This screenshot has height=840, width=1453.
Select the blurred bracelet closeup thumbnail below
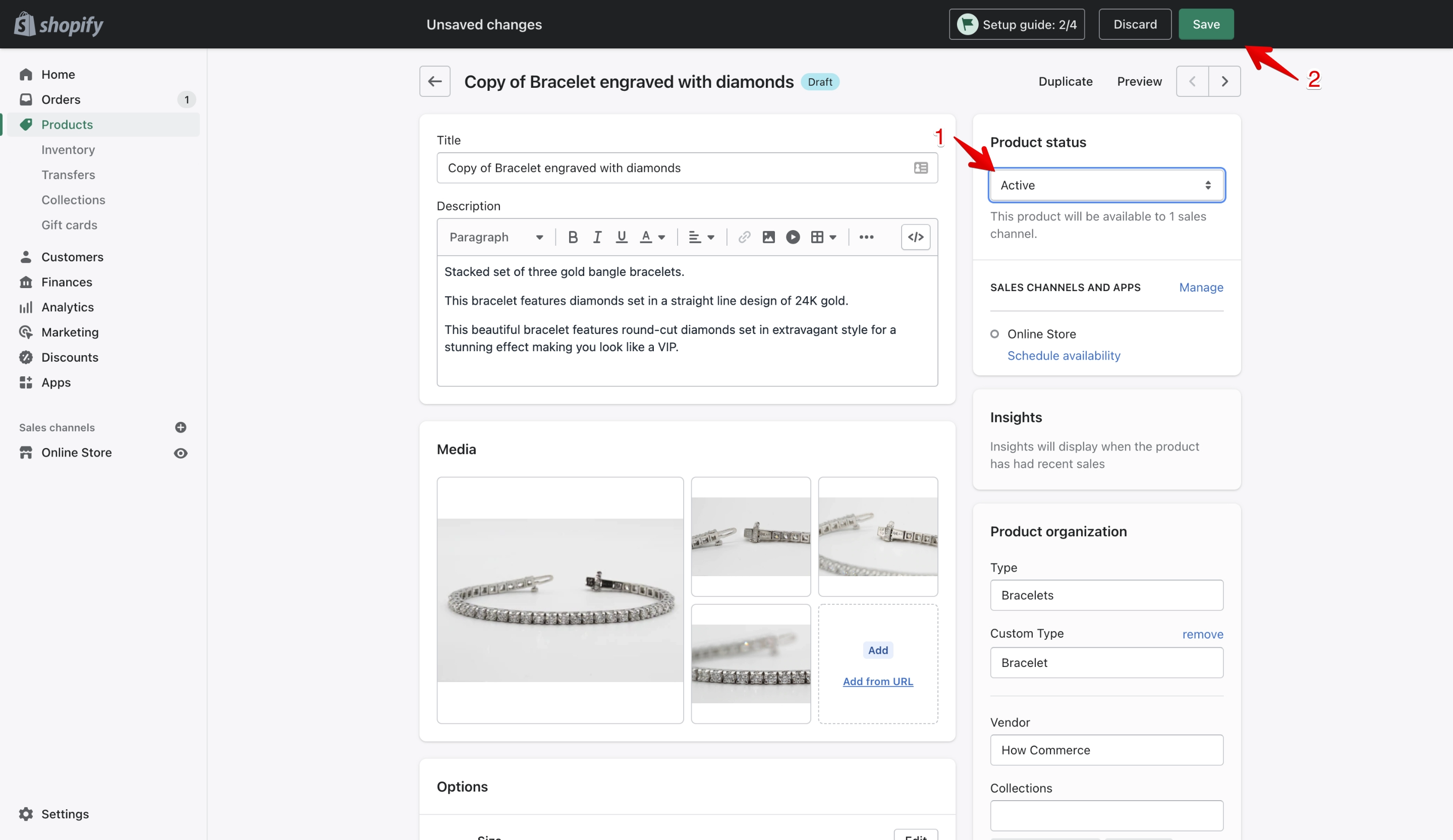[x=751, y=663]
